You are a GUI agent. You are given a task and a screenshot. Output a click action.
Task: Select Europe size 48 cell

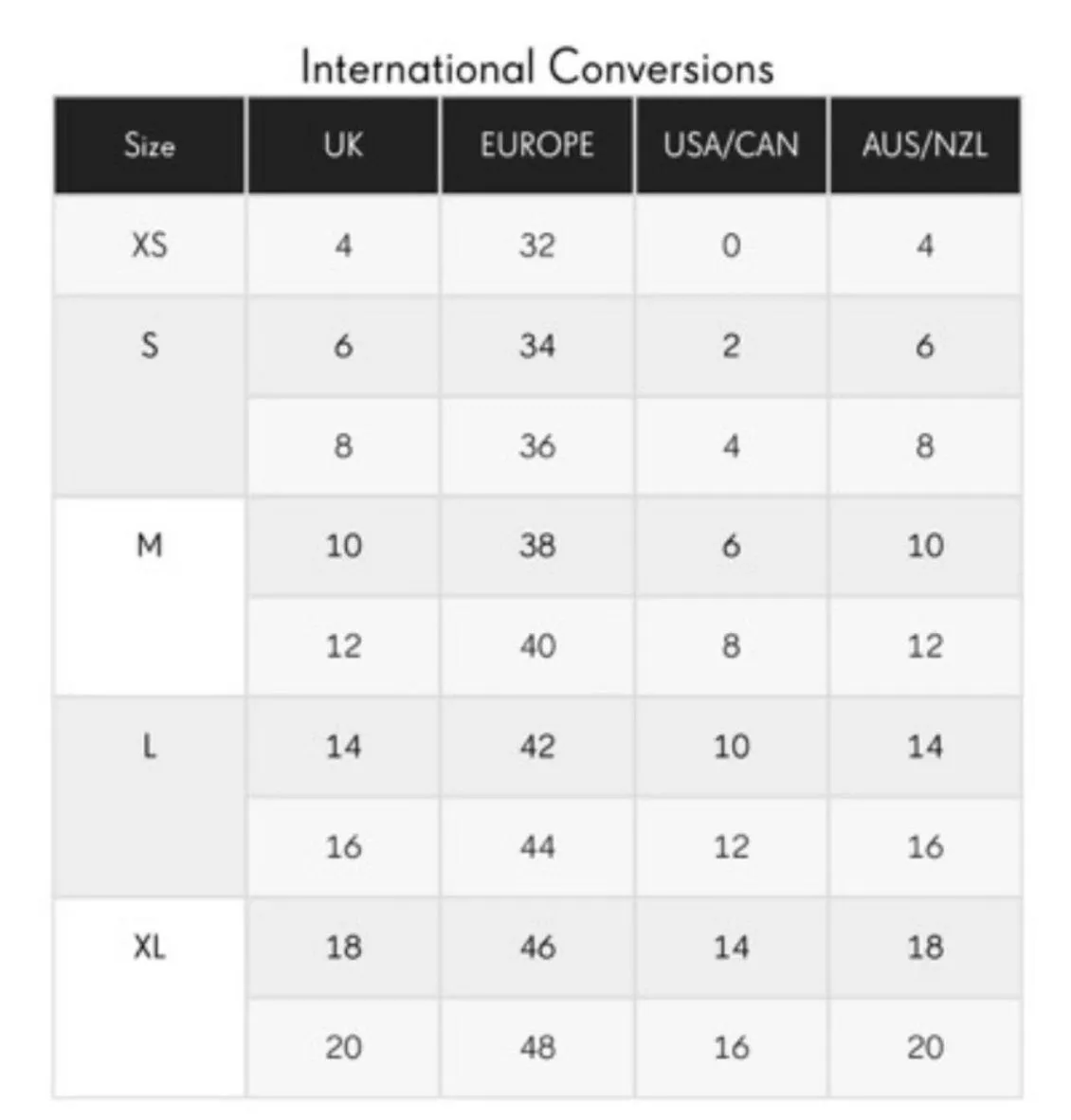pyautogui.click(x=536, y=1047)
